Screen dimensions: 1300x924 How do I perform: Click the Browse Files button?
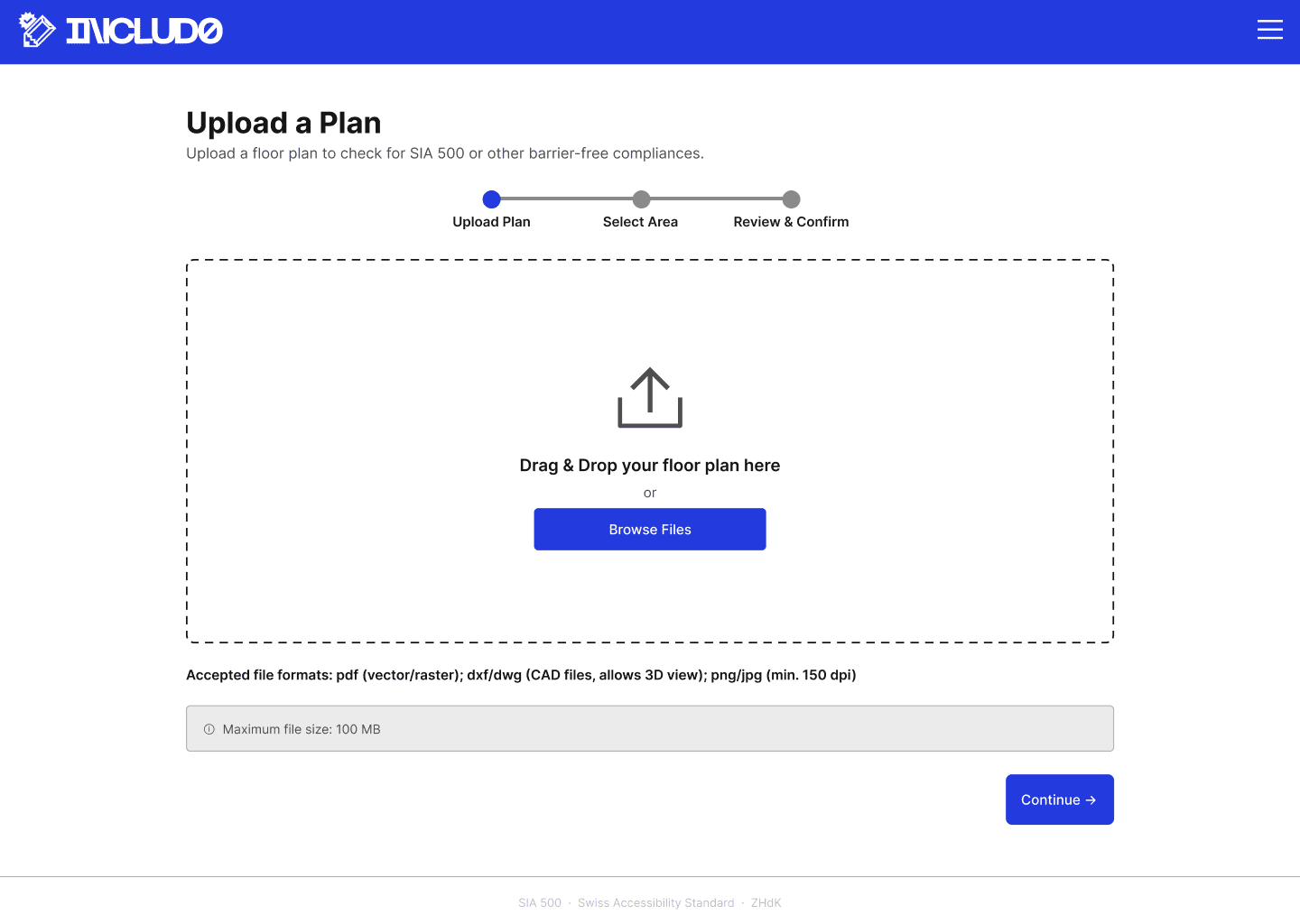650,529
